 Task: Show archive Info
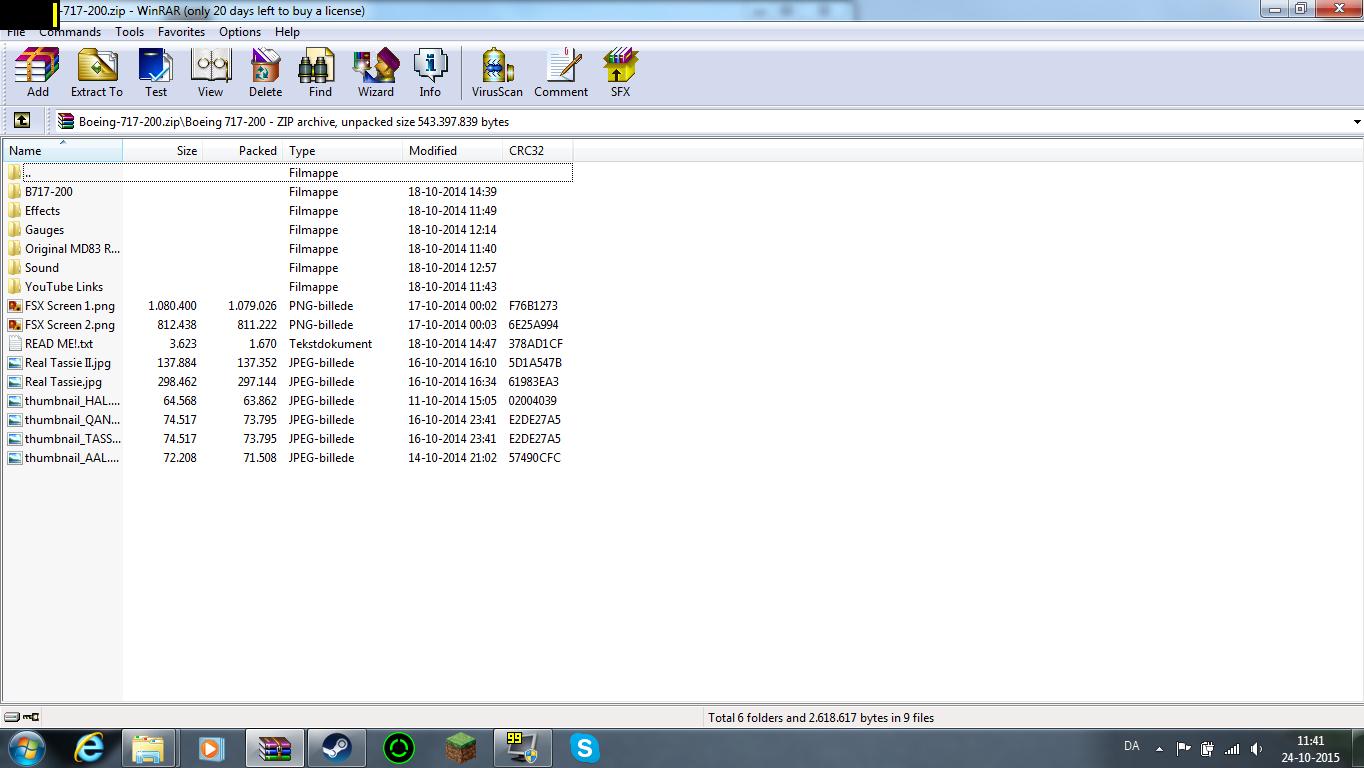click(x=430, y=74)
